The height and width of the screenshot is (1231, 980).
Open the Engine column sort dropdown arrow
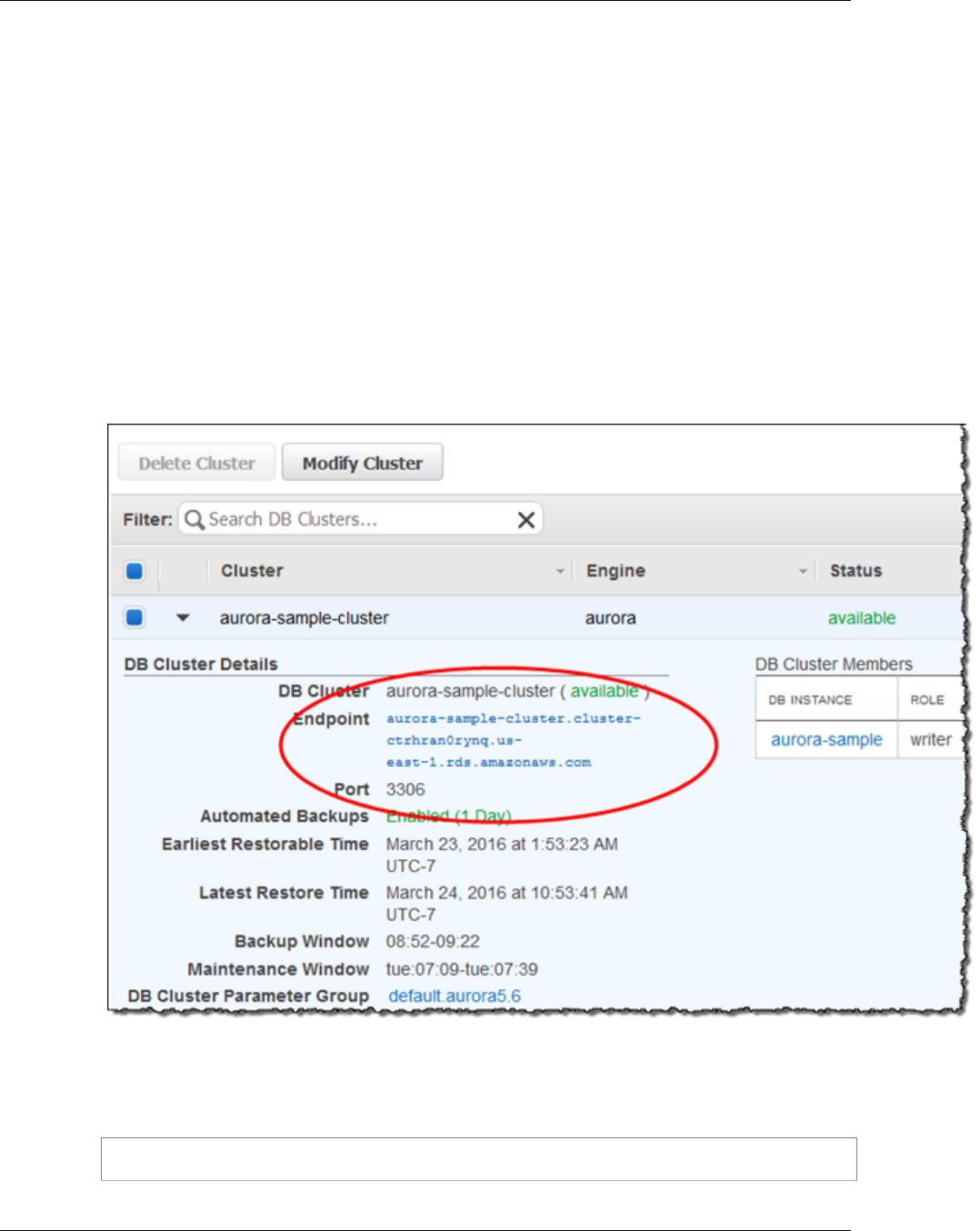pyautogui.click(x=803, y=571)
